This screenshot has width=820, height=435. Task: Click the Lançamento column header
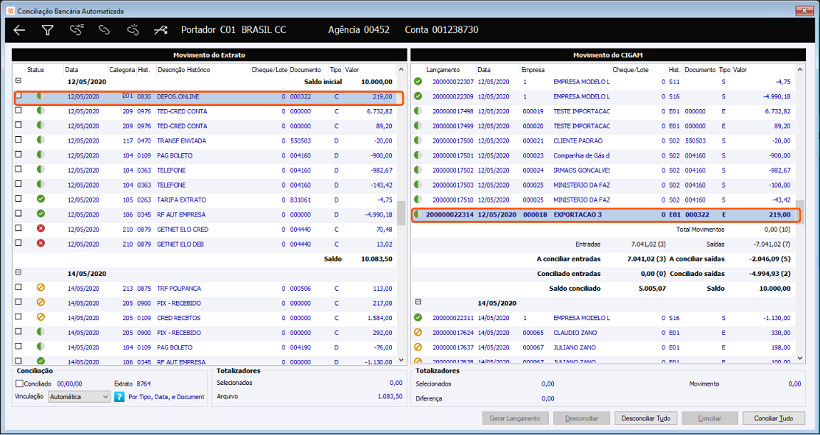443,70
